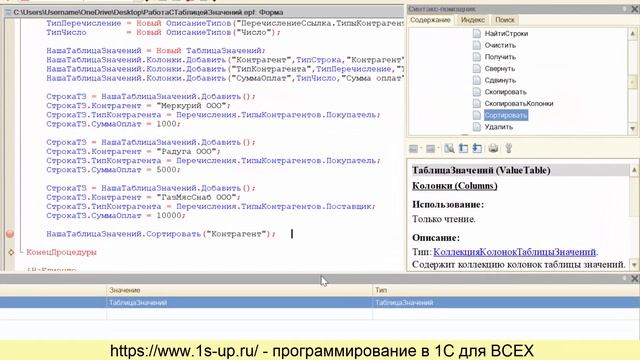Screen dimensions: 640x360
Task: Switch to the Индекс tab
Action: [x=472, y=20]
